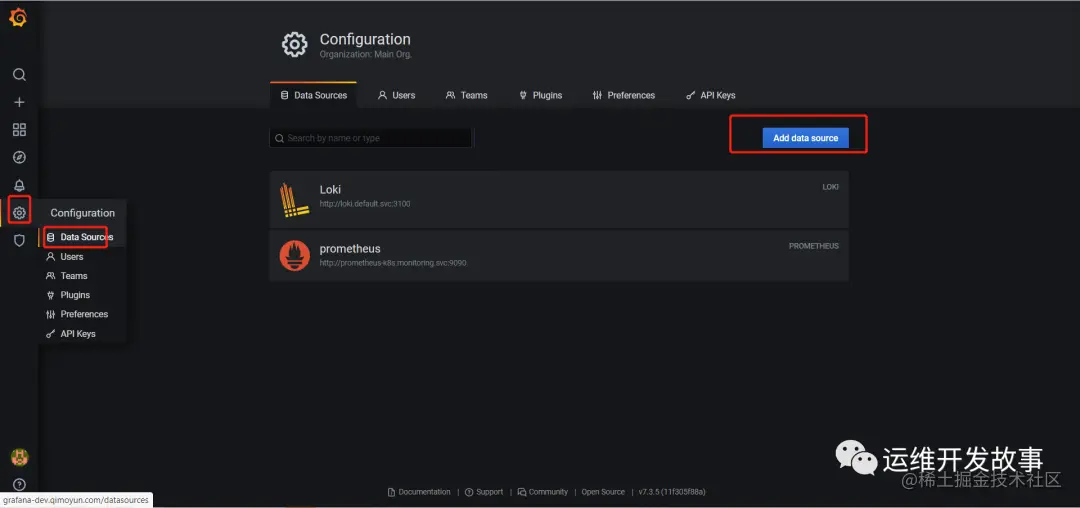Image resolution: width=1080 pixels, height=508 pixels.
Task: Switch to the Teams tab
Action: pyautogui.click(x=467, y=95)
